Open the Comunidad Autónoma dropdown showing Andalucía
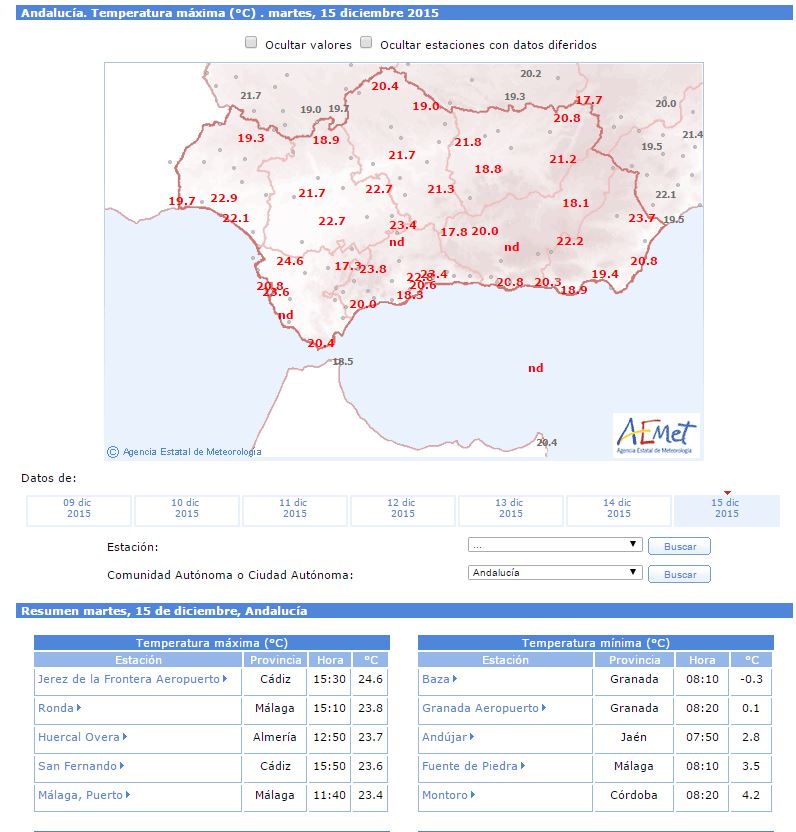This screenshot has width=796, height=832. (554, 573)
